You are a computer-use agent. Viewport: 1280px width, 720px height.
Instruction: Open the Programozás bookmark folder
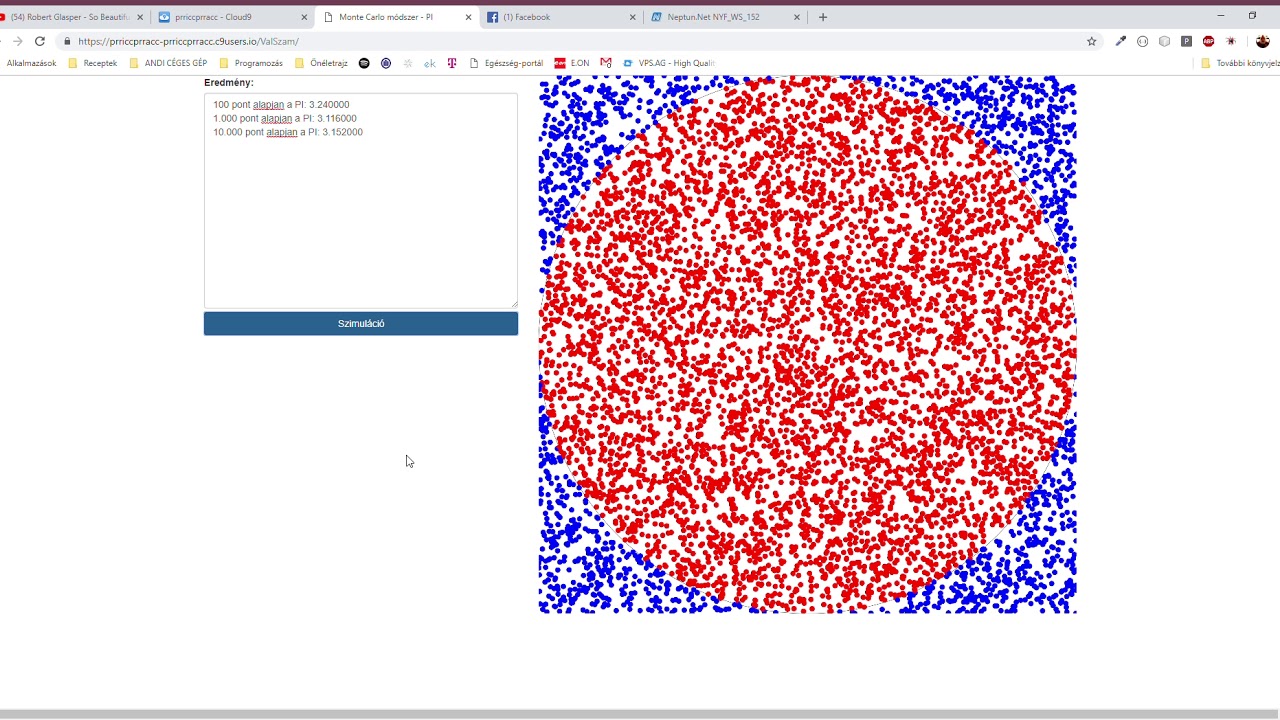click(x=251, y=63)
